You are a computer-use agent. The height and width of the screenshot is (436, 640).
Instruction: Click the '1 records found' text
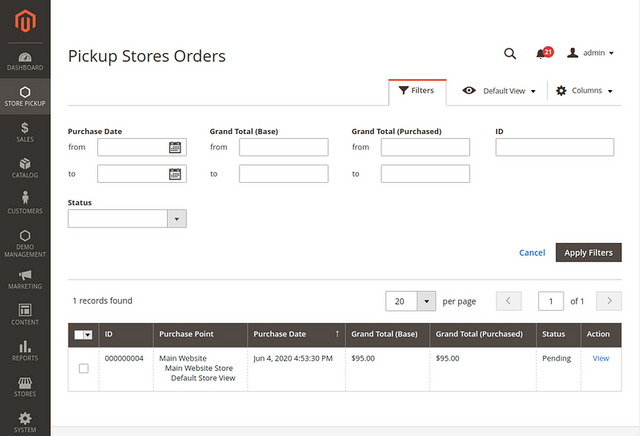pyautogui.click(x=102, y=301)
